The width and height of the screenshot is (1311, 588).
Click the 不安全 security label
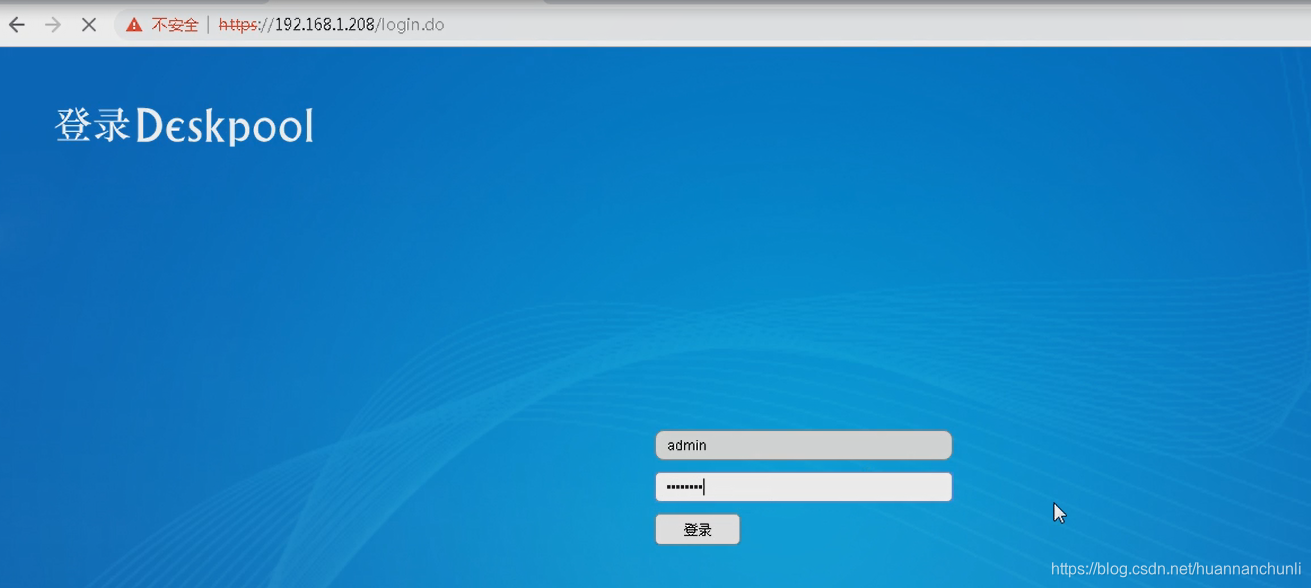[x=175, y=25]
